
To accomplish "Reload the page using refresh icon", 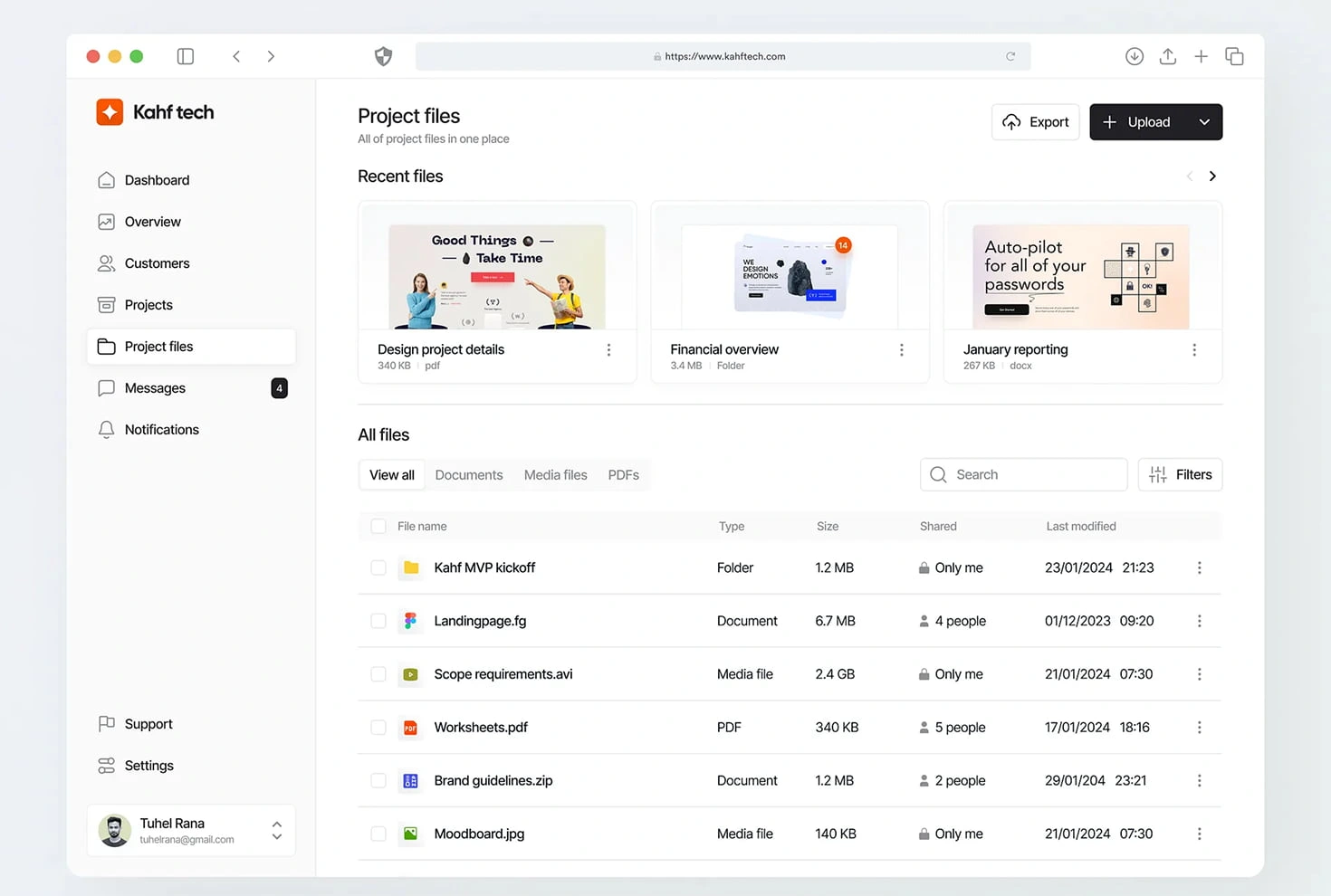I will coord(1010,56).
